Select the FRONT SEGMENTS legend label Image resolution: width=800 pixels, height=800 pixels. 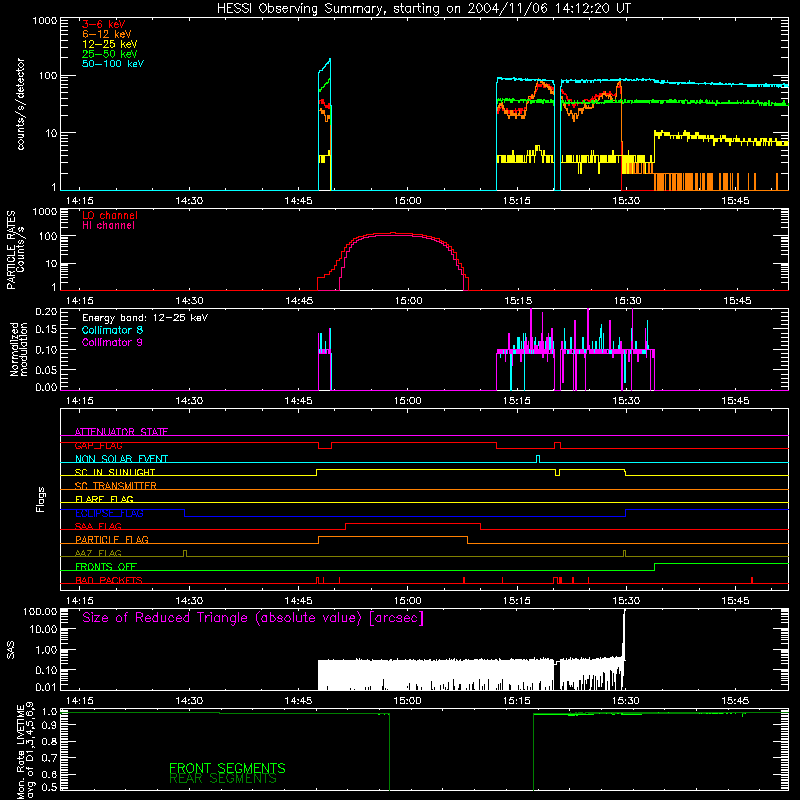227,768
